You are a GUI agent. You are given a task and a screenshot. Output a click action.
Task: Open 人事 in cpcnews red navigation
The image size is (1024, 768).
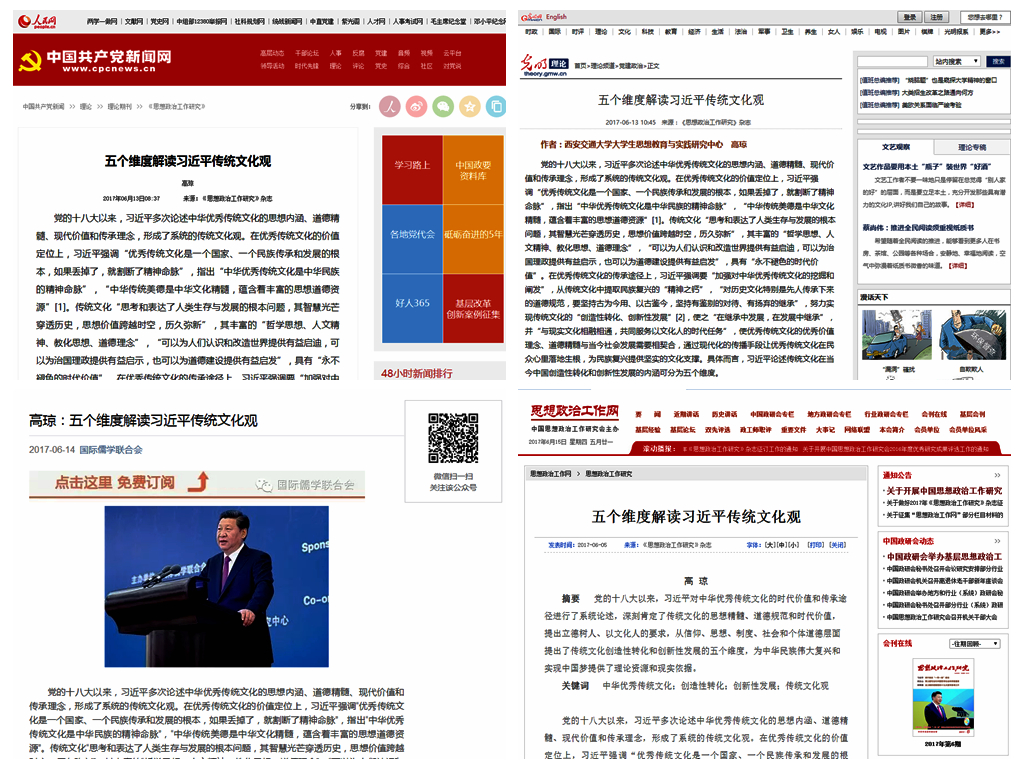tap(336, 53)
